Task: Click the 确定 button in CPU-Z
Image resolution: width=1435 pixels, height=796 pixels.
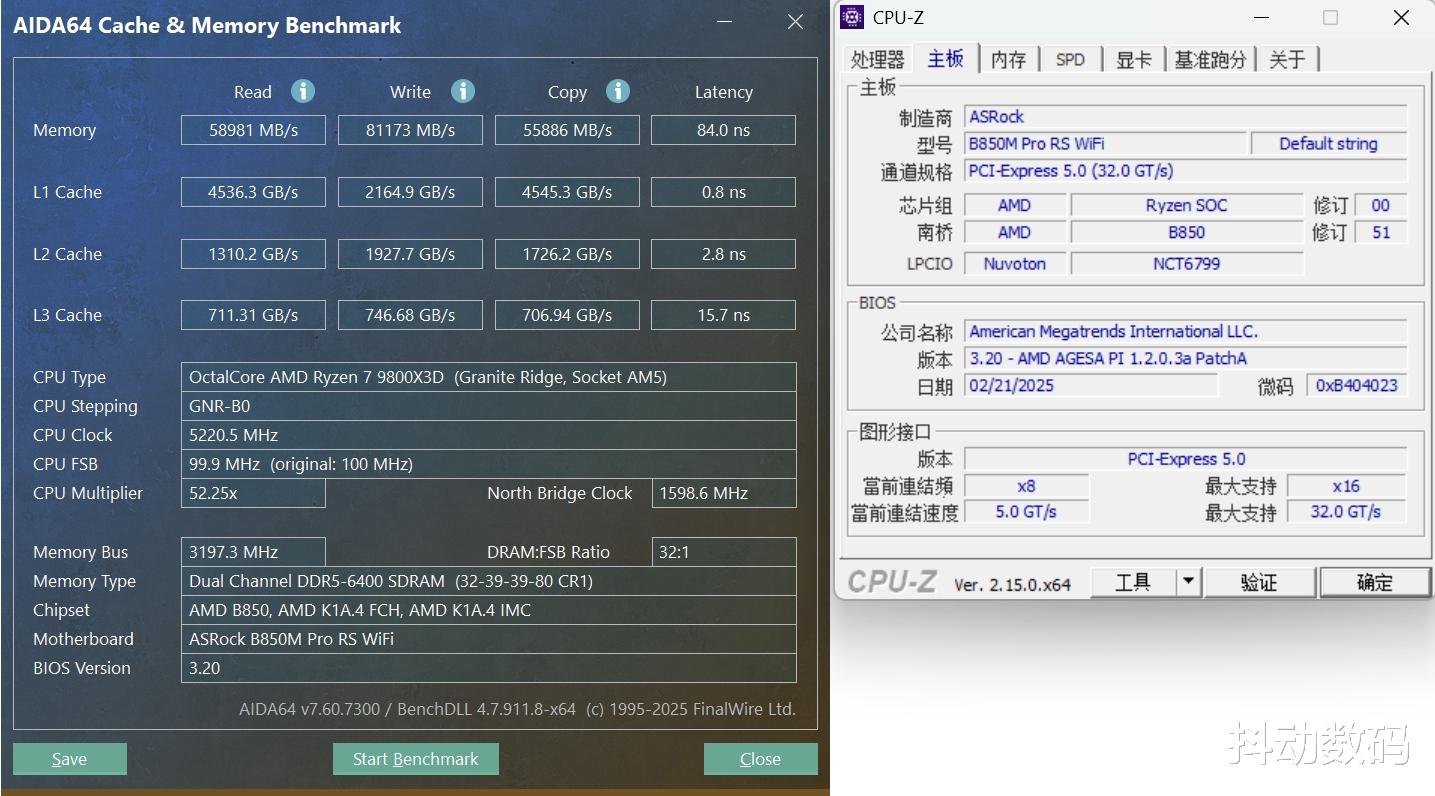Action: [1375, 582]
